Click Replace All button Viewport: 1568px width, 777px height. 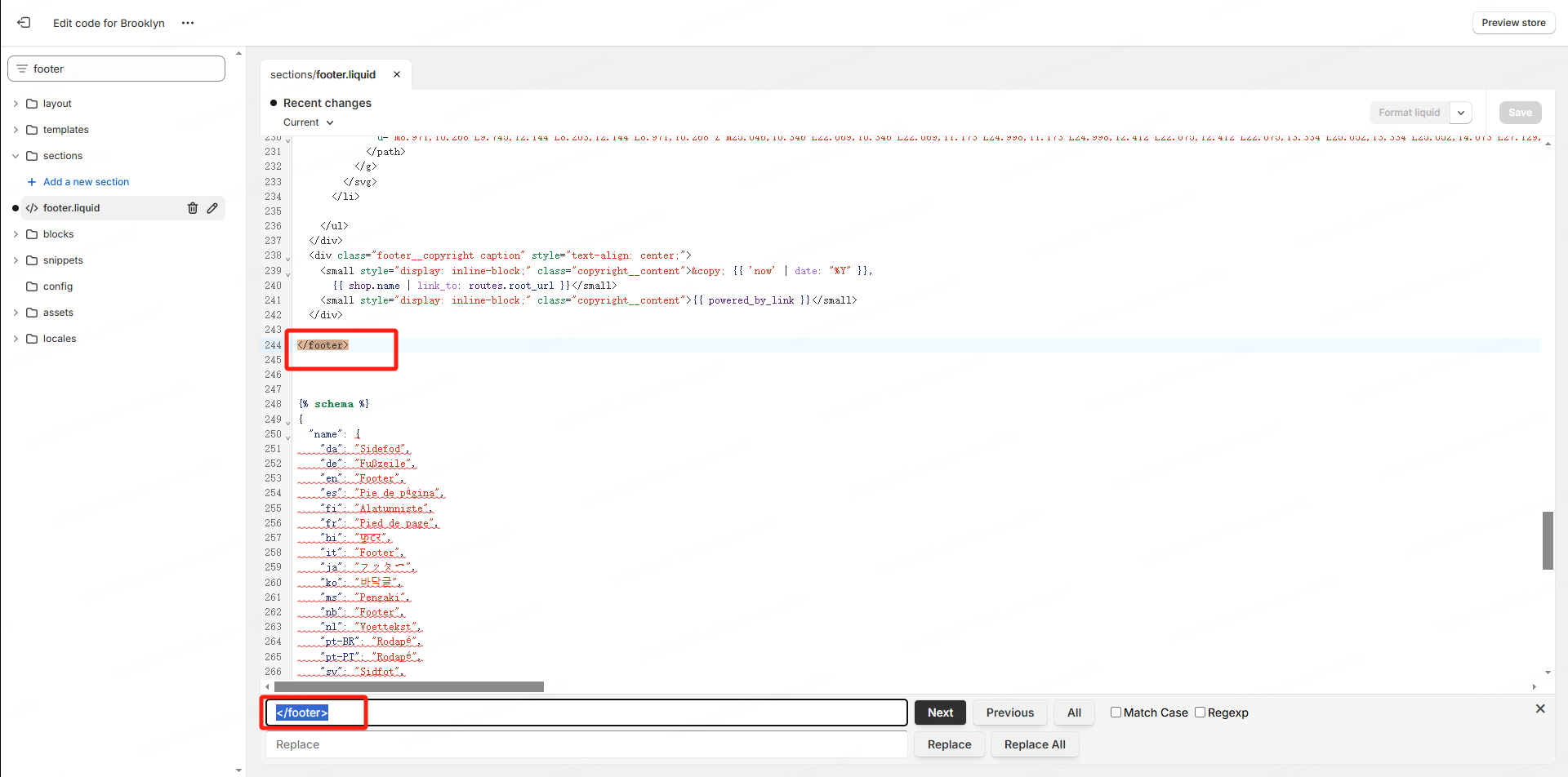[1034, 744]
